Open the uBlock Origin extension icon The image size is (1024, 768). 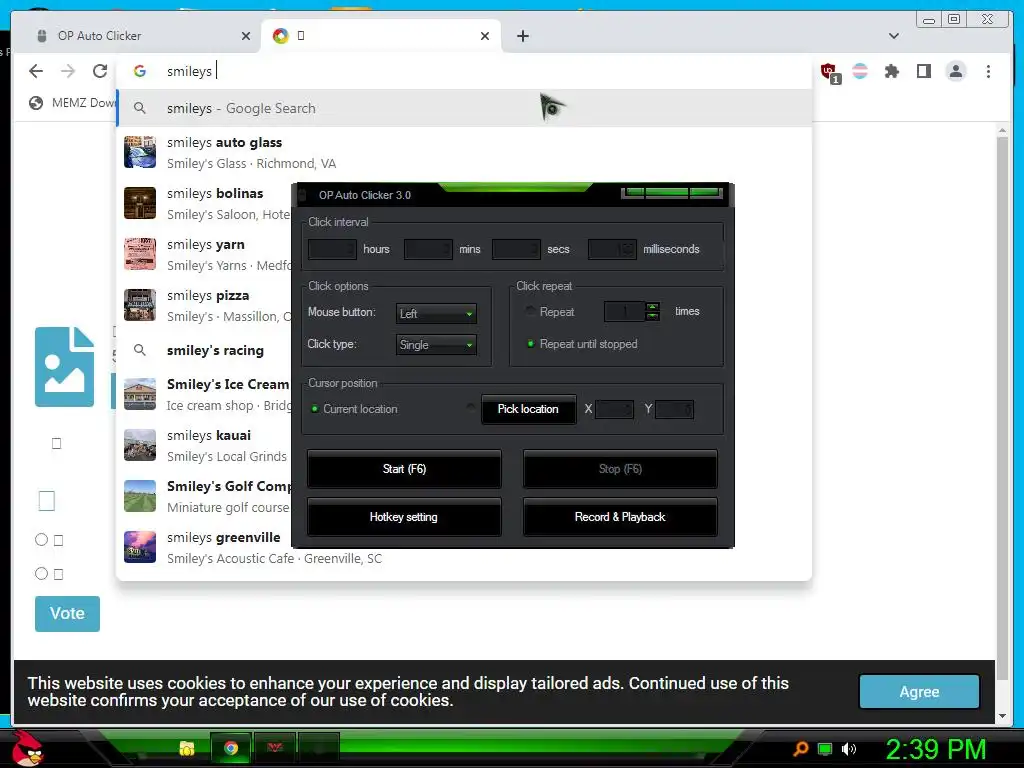coord(829,72)
